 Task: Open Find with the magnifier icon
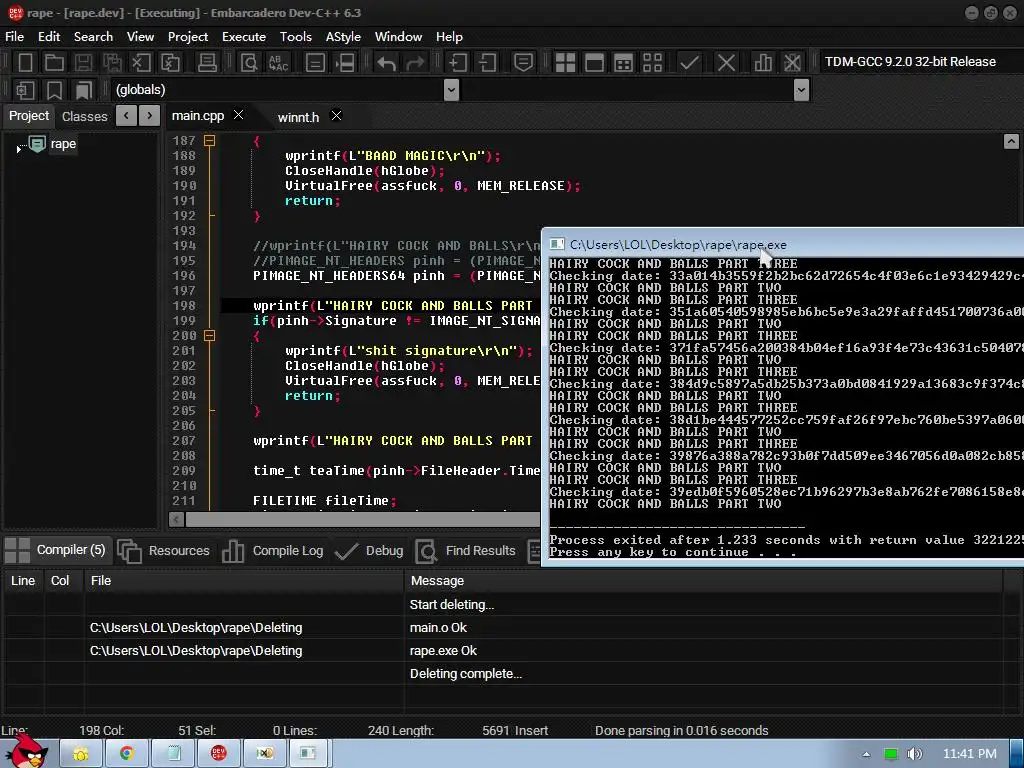[249, 63]
